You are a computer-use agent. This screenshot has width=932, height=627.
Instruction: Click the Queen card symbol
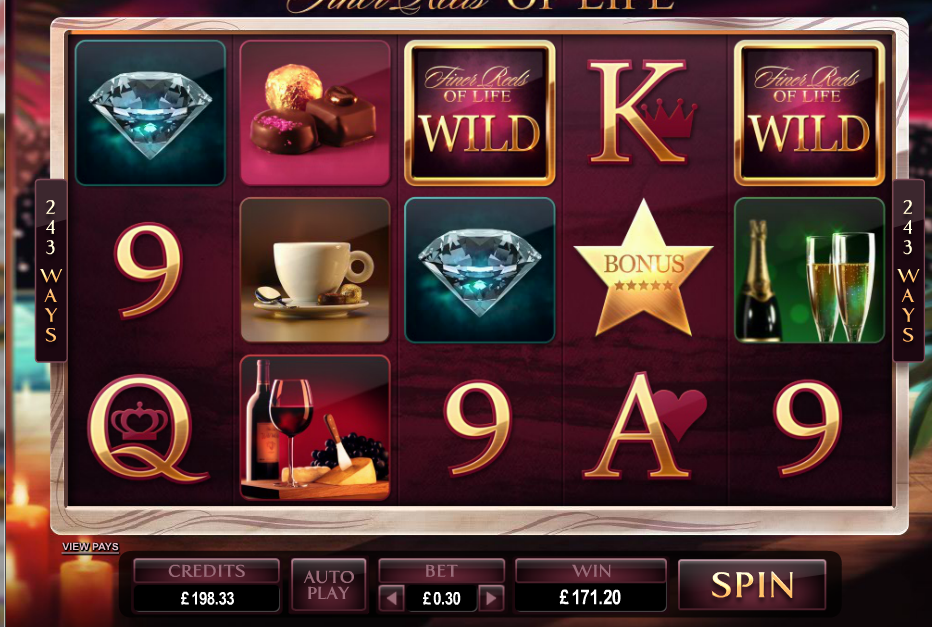(x=147, y=428)
